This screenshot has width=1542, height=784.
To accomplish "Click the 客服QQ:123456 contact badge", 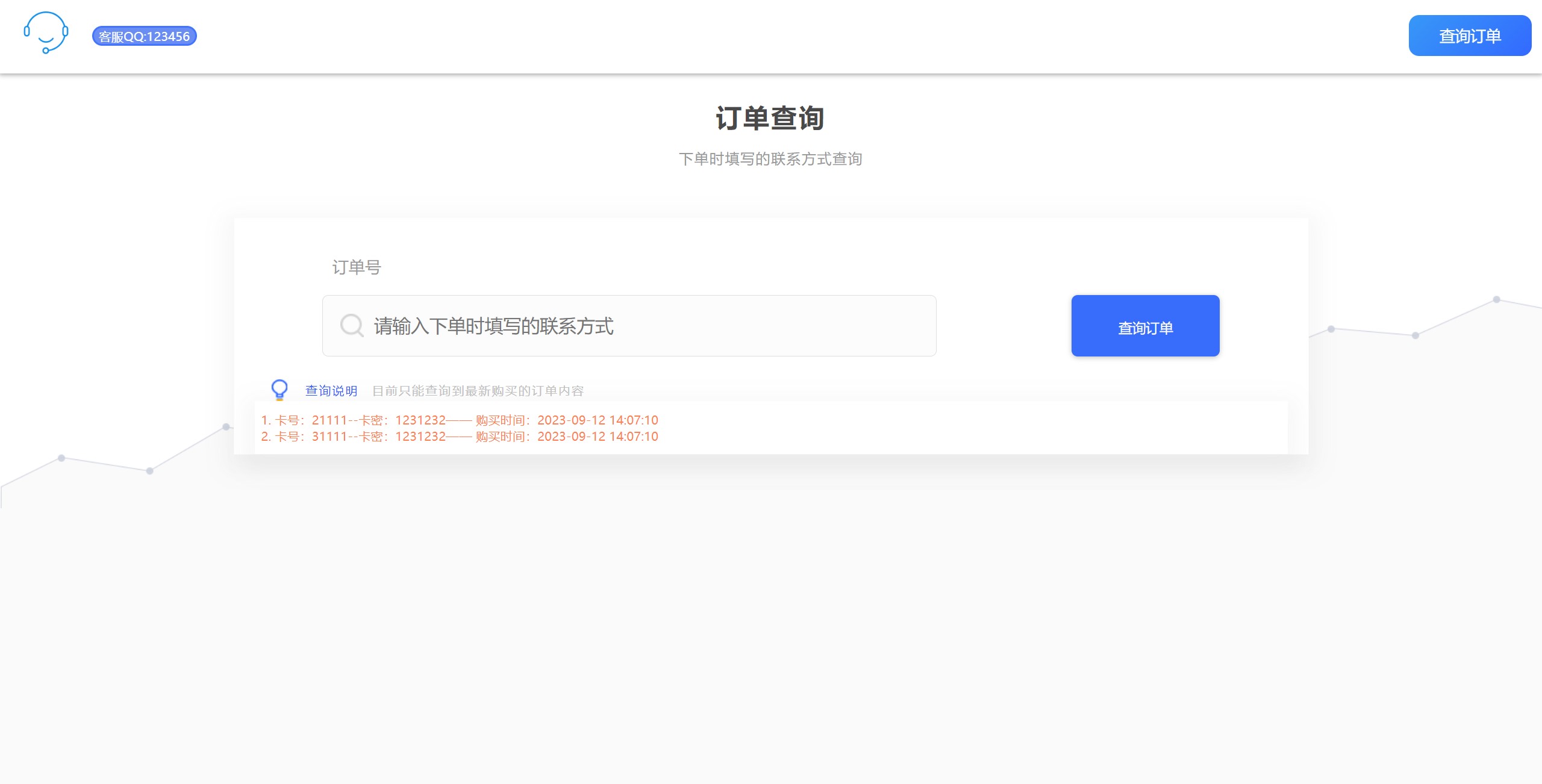I will 144,35.
